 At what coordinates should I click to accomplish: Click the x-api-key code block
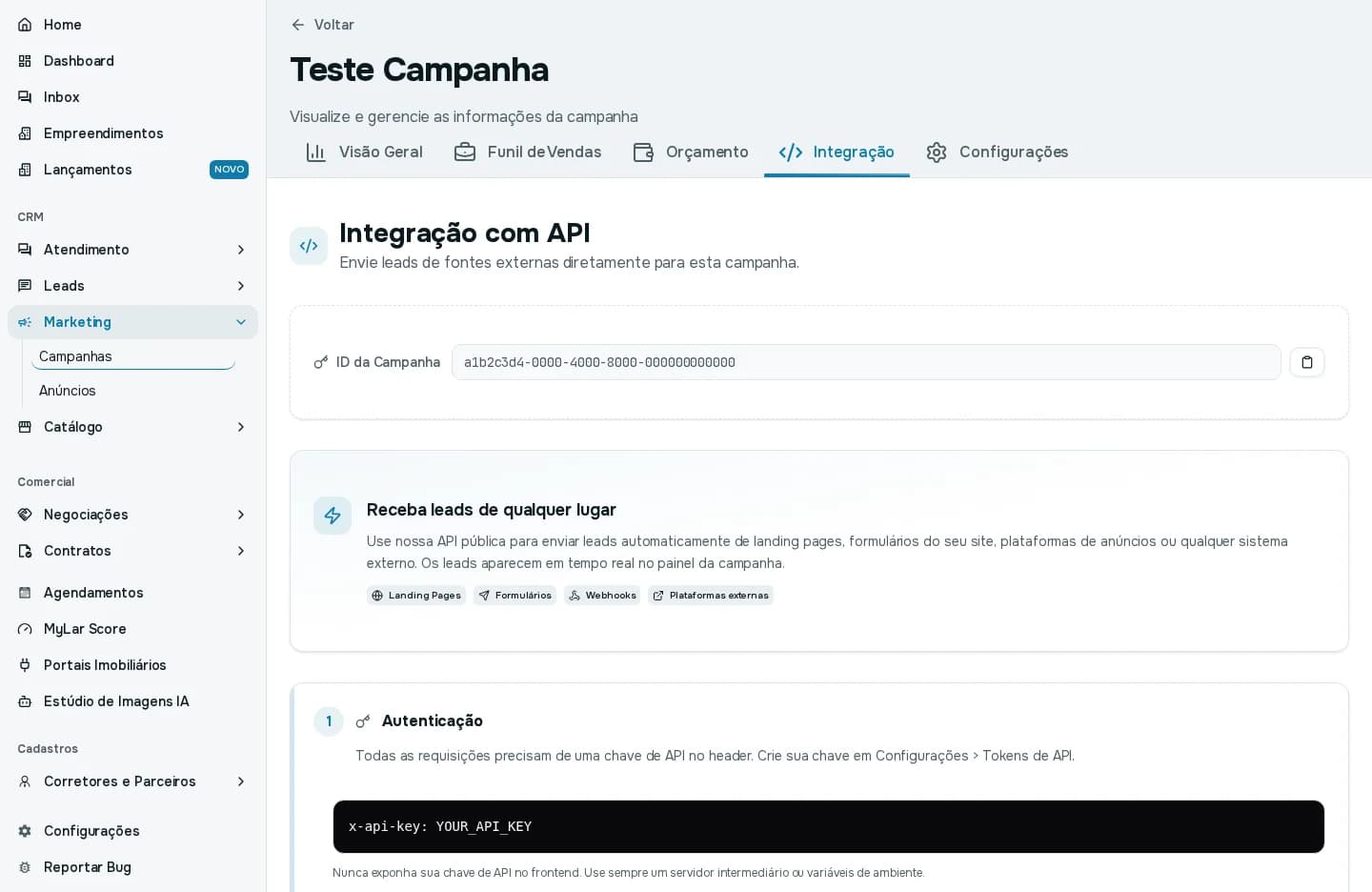[x=829, y=826]
